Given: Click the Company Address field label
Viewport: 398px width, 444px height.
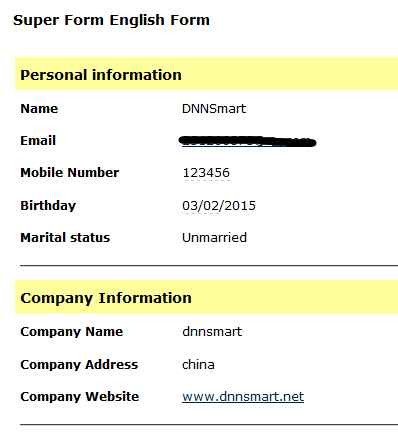Looking at the screenshot, I should point(79,364).
